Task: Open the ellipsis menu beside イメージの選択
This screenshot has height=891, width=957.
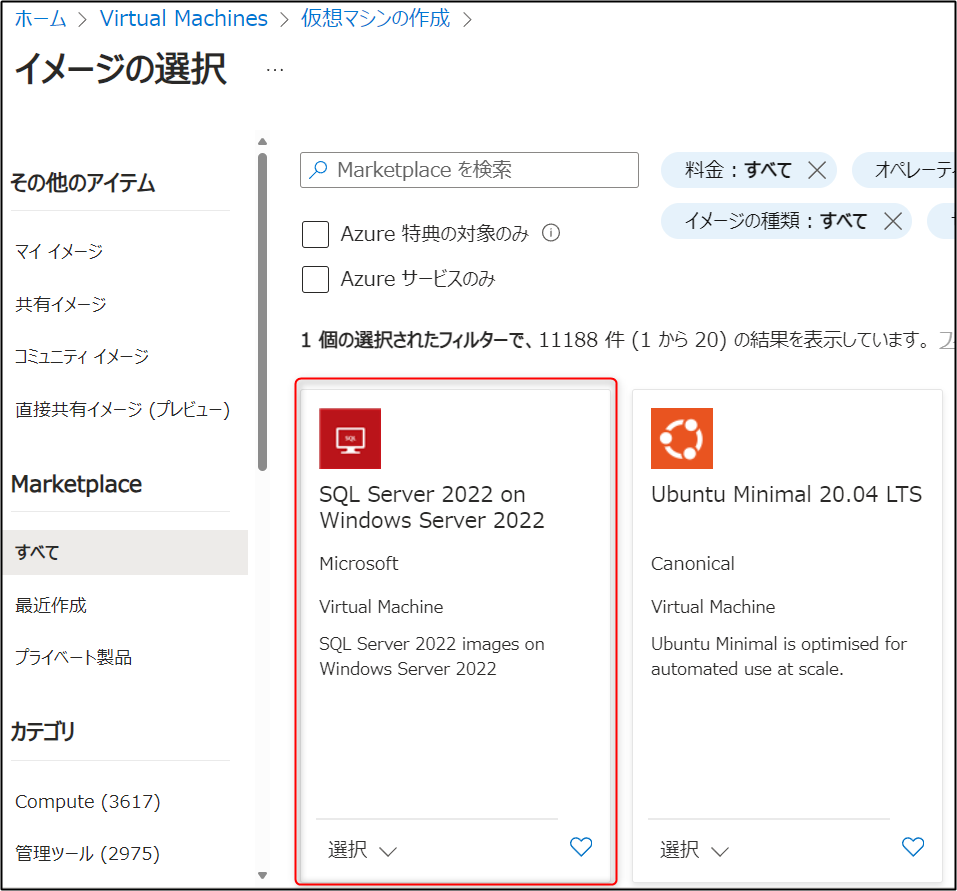Action: click(x=275, y=70)
